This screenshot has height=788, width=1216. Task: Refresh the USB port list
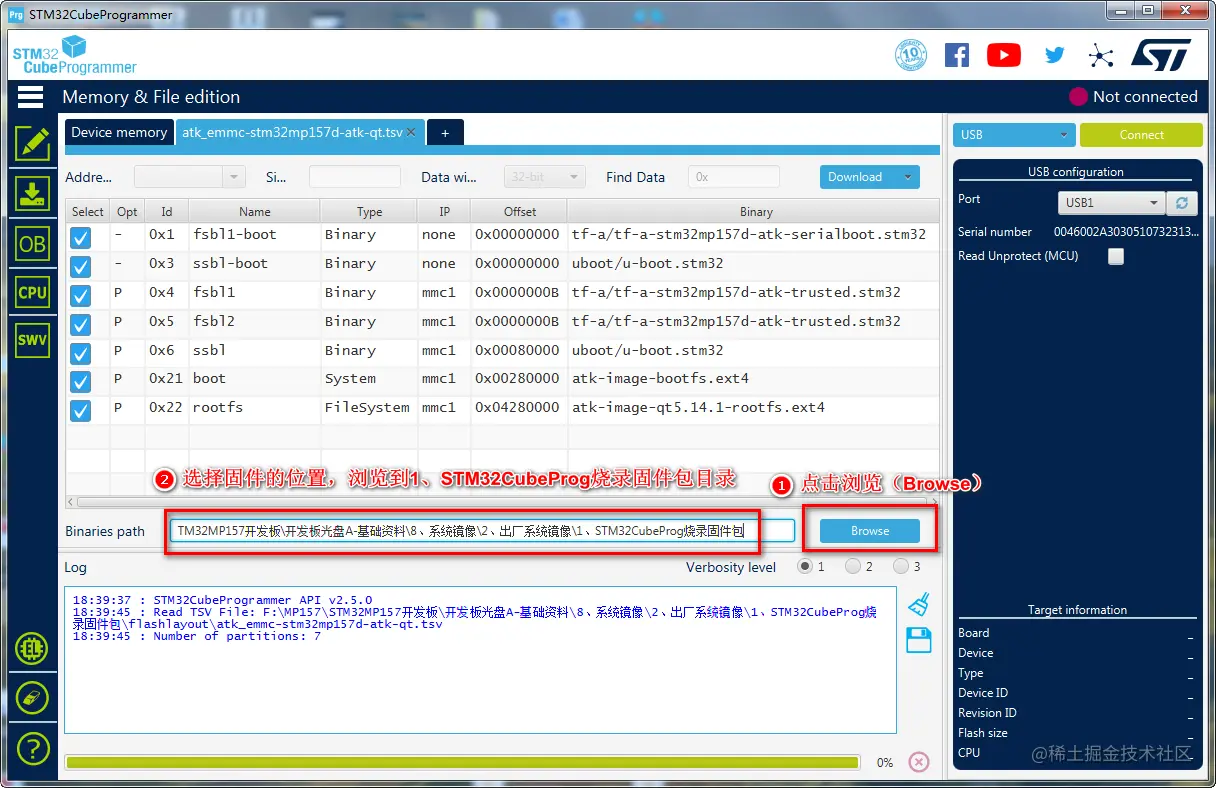(x=1182, y=203)
